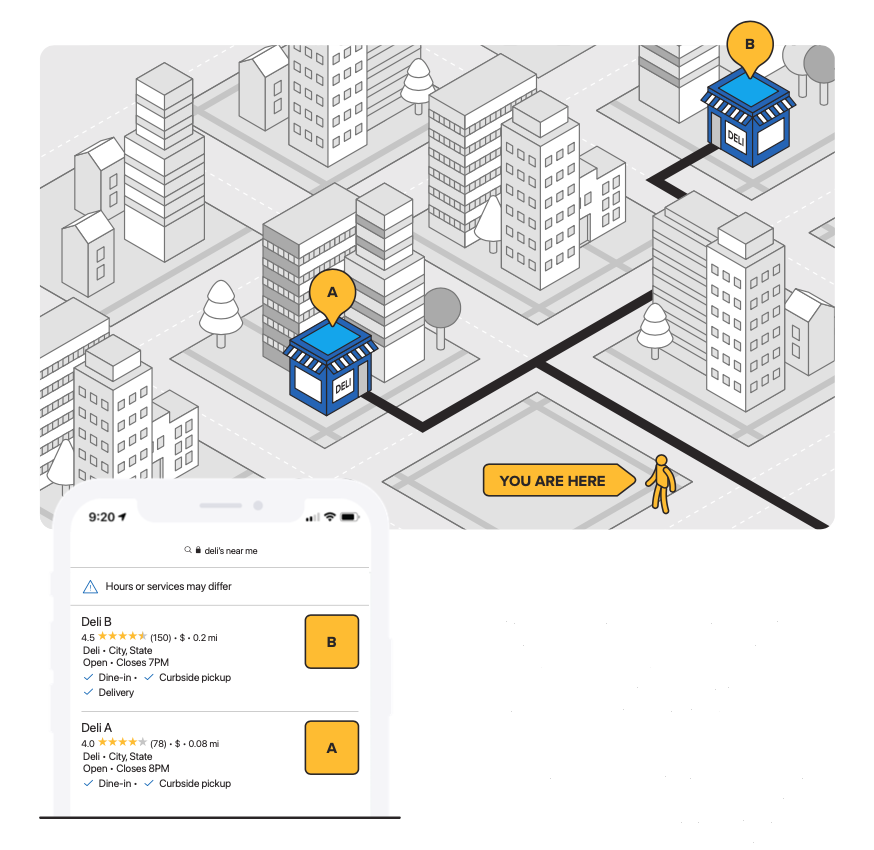Tap the lock icon beside search text
874x850 pixels.
[198, 550]
